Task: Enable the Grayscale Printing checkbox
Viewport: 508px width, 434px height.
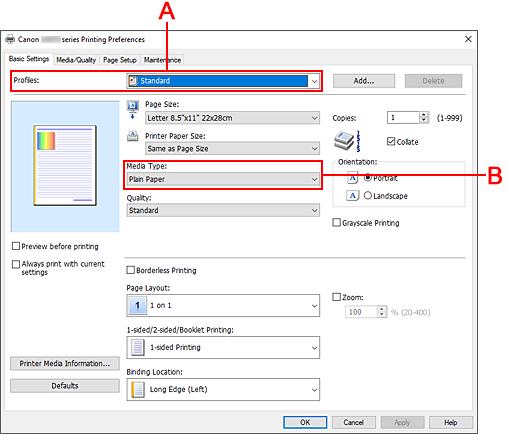Action: point(337,223)
